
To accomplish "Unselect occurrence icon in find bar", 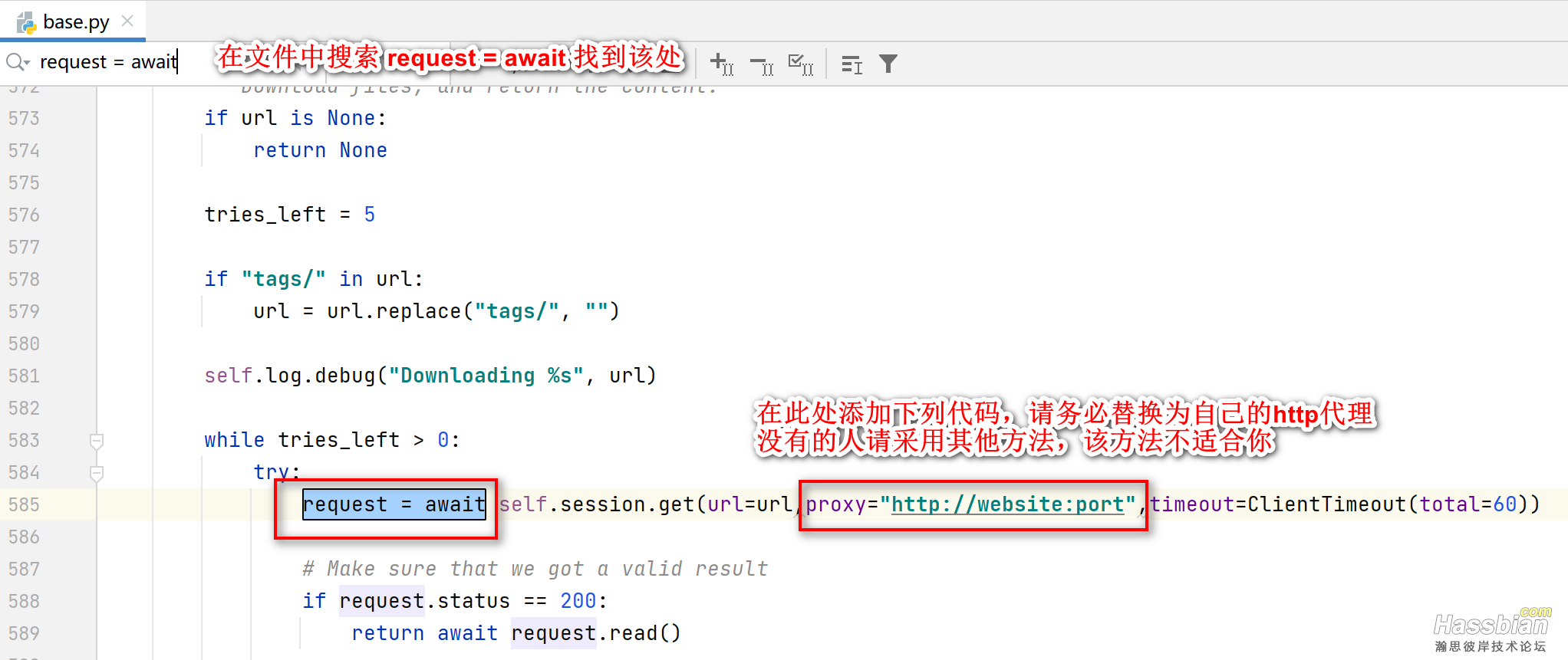I will point(762,64).
